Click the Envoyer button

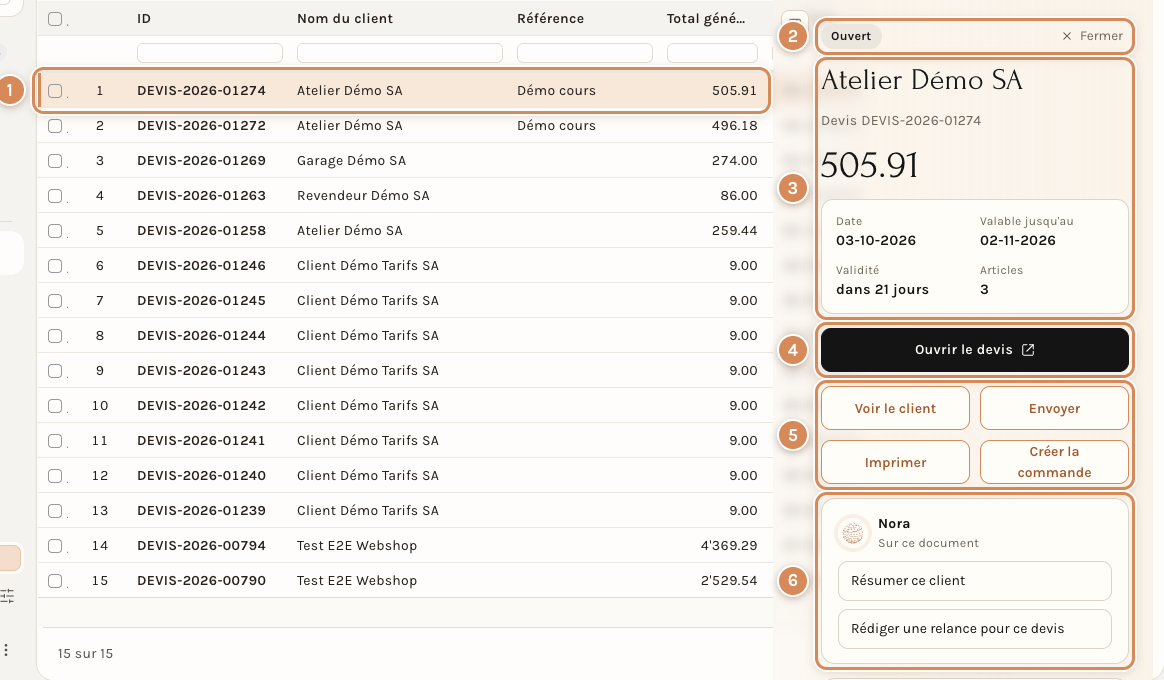1054,408
